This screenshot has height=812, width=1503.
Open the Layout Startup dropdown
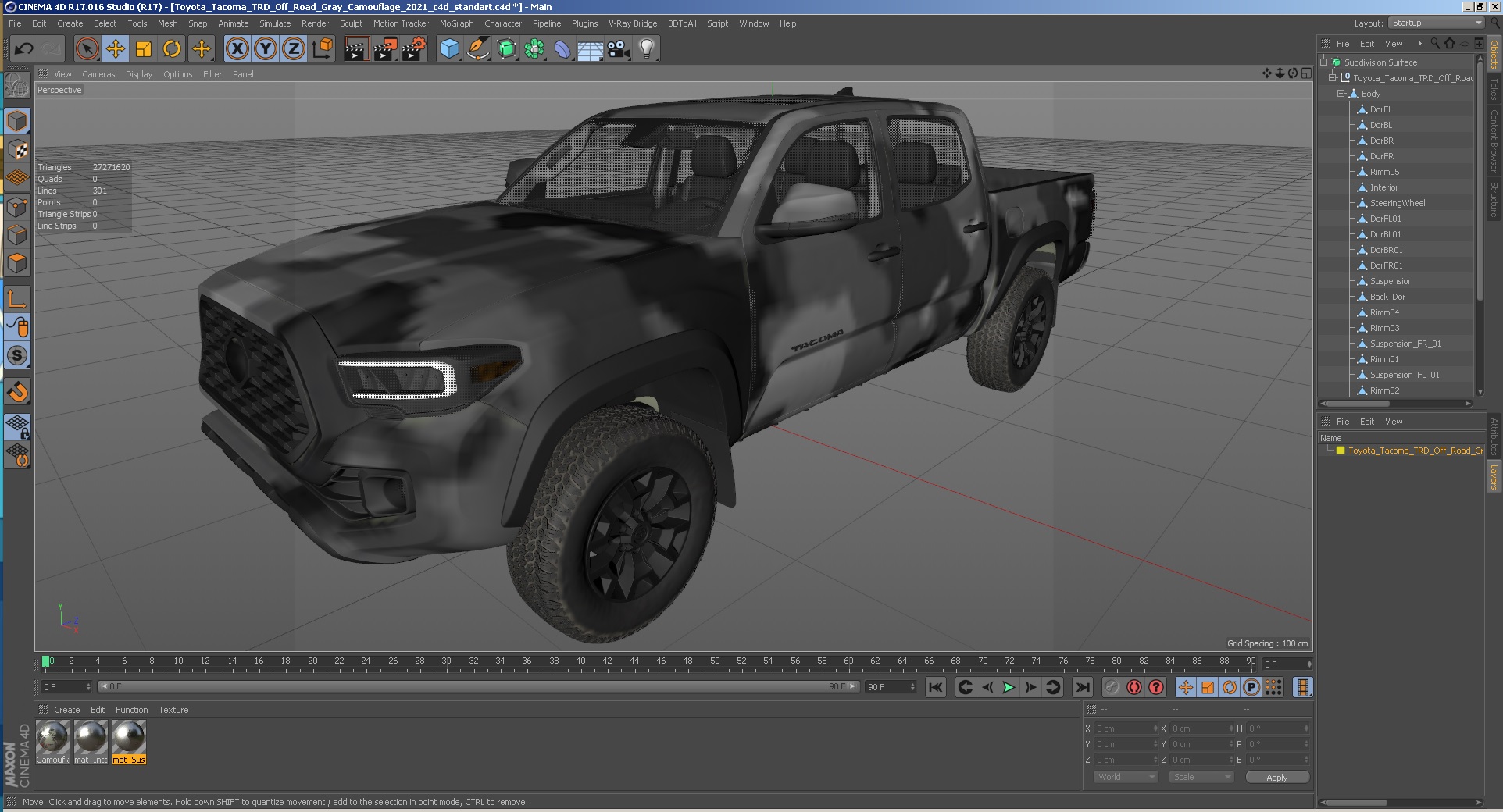click(x=1436, y=23)
